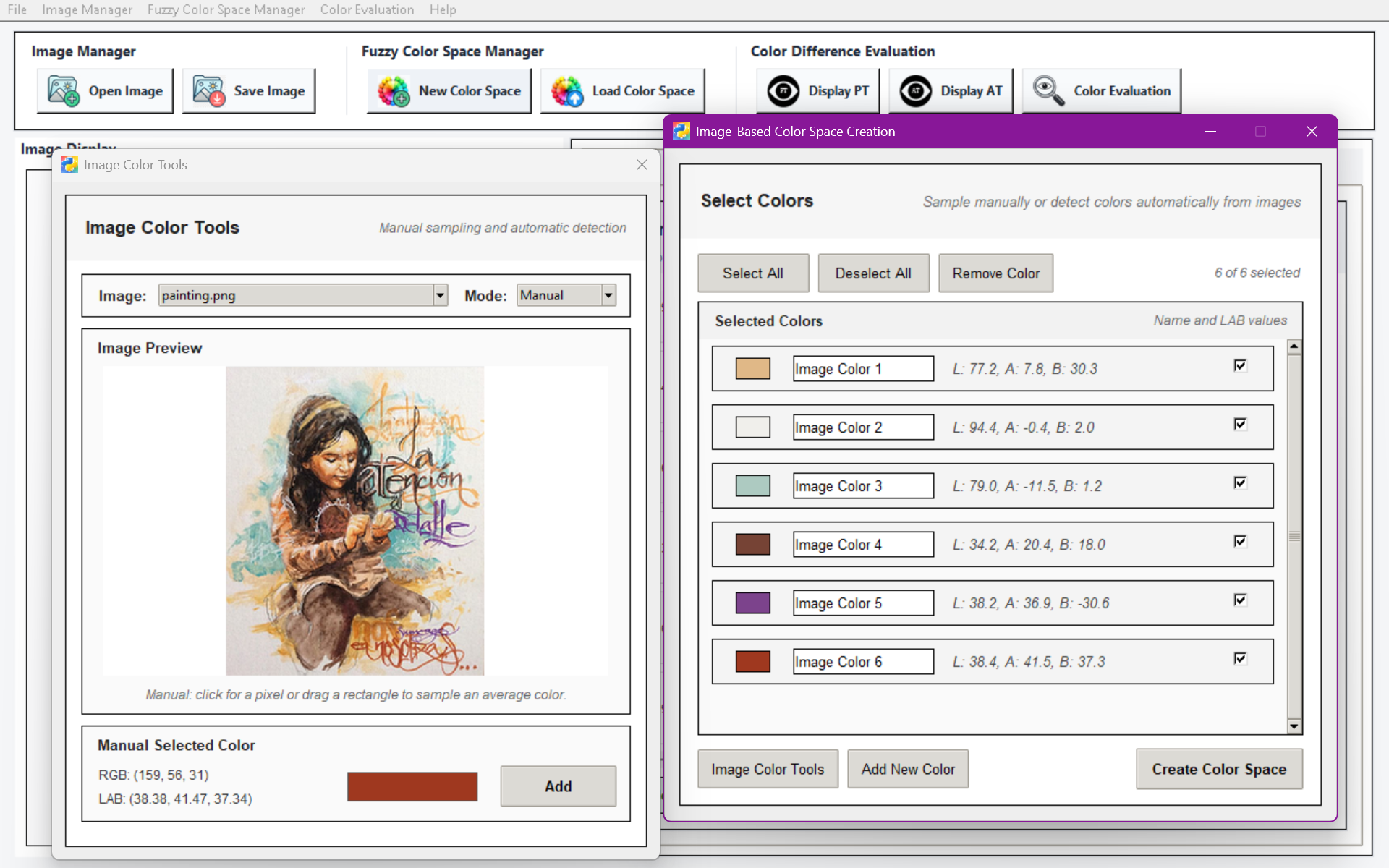Viewport: 1389px width, 868px height.
Task: Click the Create Color Space button
Action: pyautogui.click(x=1219, y=769)
